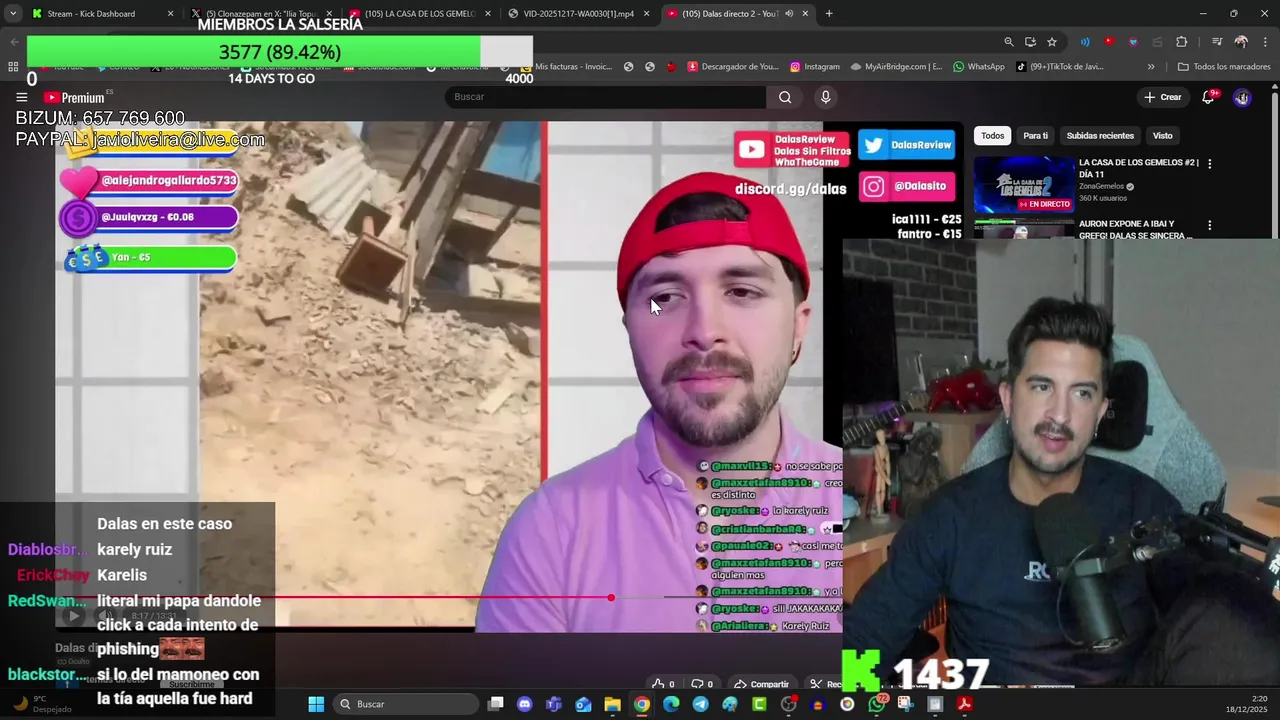Open the Instagram bookmark
The height and width of the screenshot is (720, 1280).
click(815, 67)
